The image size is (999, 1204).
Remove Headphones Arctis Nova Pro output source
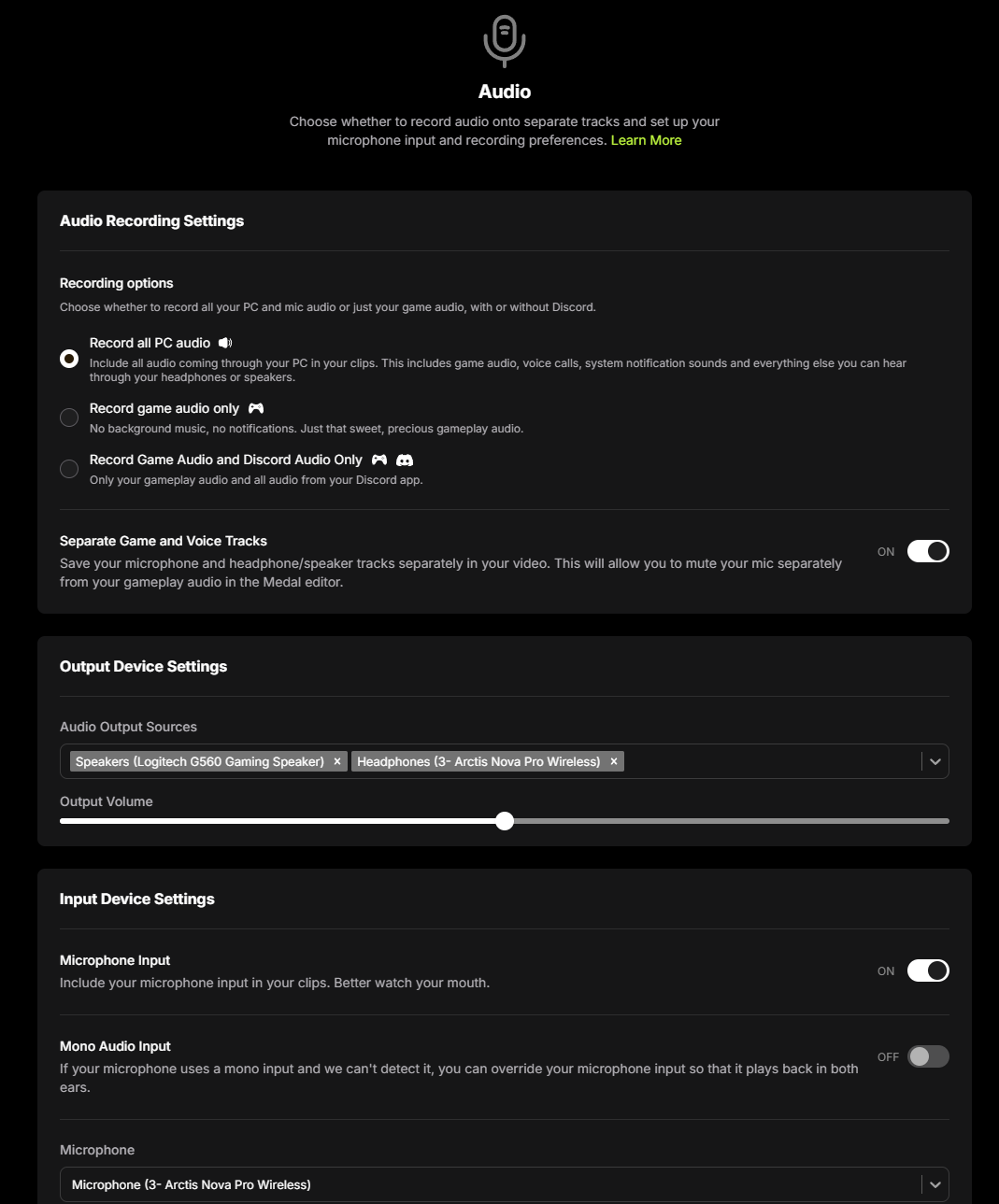614,761
